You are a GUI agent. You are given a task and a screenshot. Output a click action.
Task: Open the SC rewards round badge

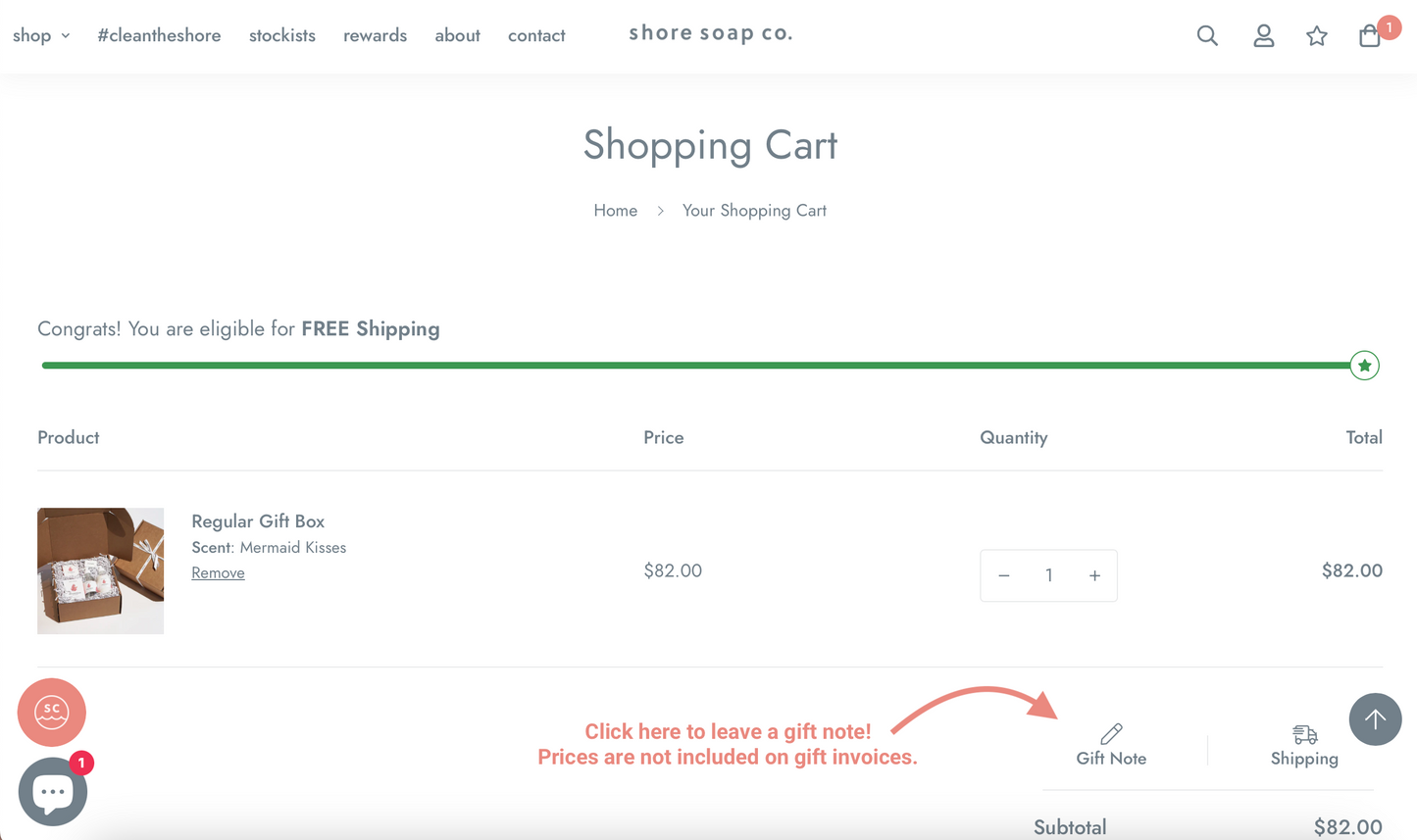(52, 713)
